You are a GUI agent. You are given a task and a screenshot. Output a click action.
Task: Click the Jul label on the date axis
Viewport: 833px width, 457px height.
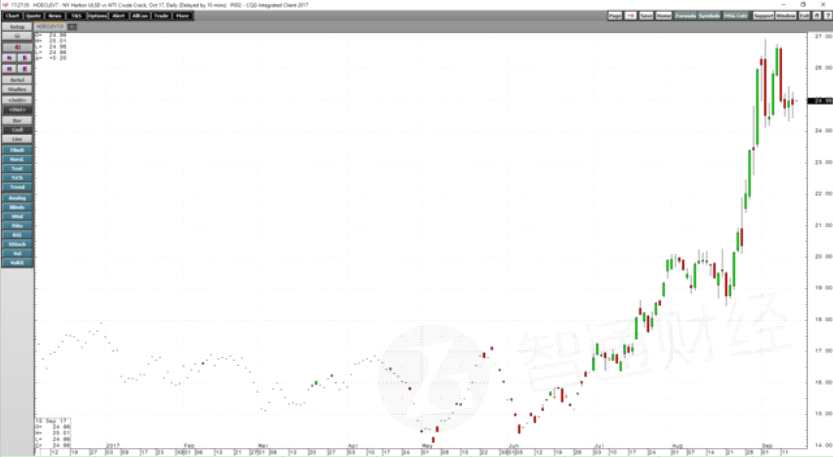click(x=599, y=446)
